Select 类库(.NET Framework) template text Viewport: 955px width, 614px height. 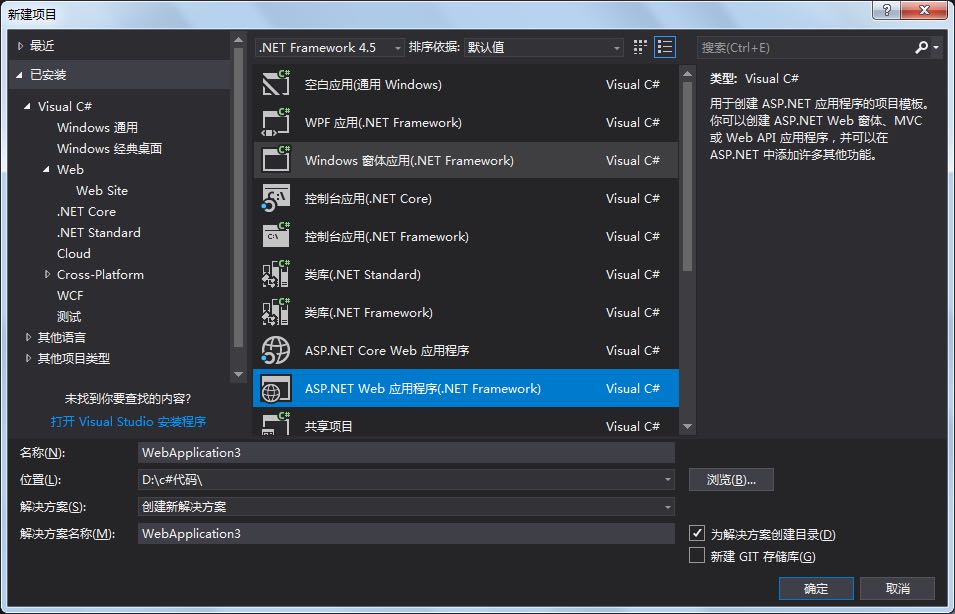368,312
